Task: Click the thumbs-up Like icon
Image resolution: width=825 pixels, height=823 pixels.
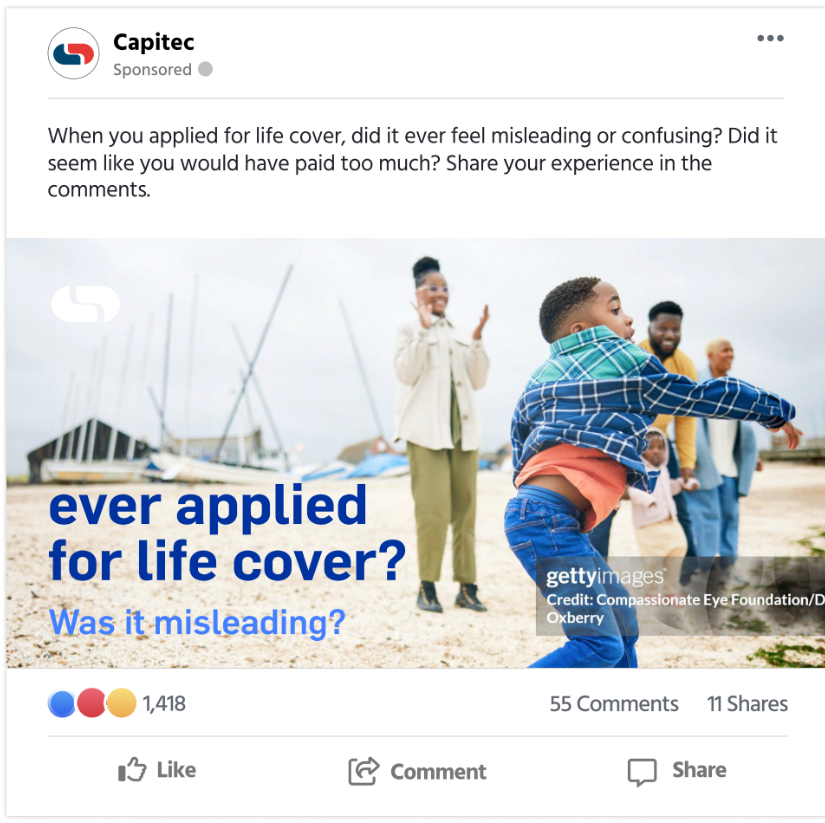Action: [x=132, y=770]
